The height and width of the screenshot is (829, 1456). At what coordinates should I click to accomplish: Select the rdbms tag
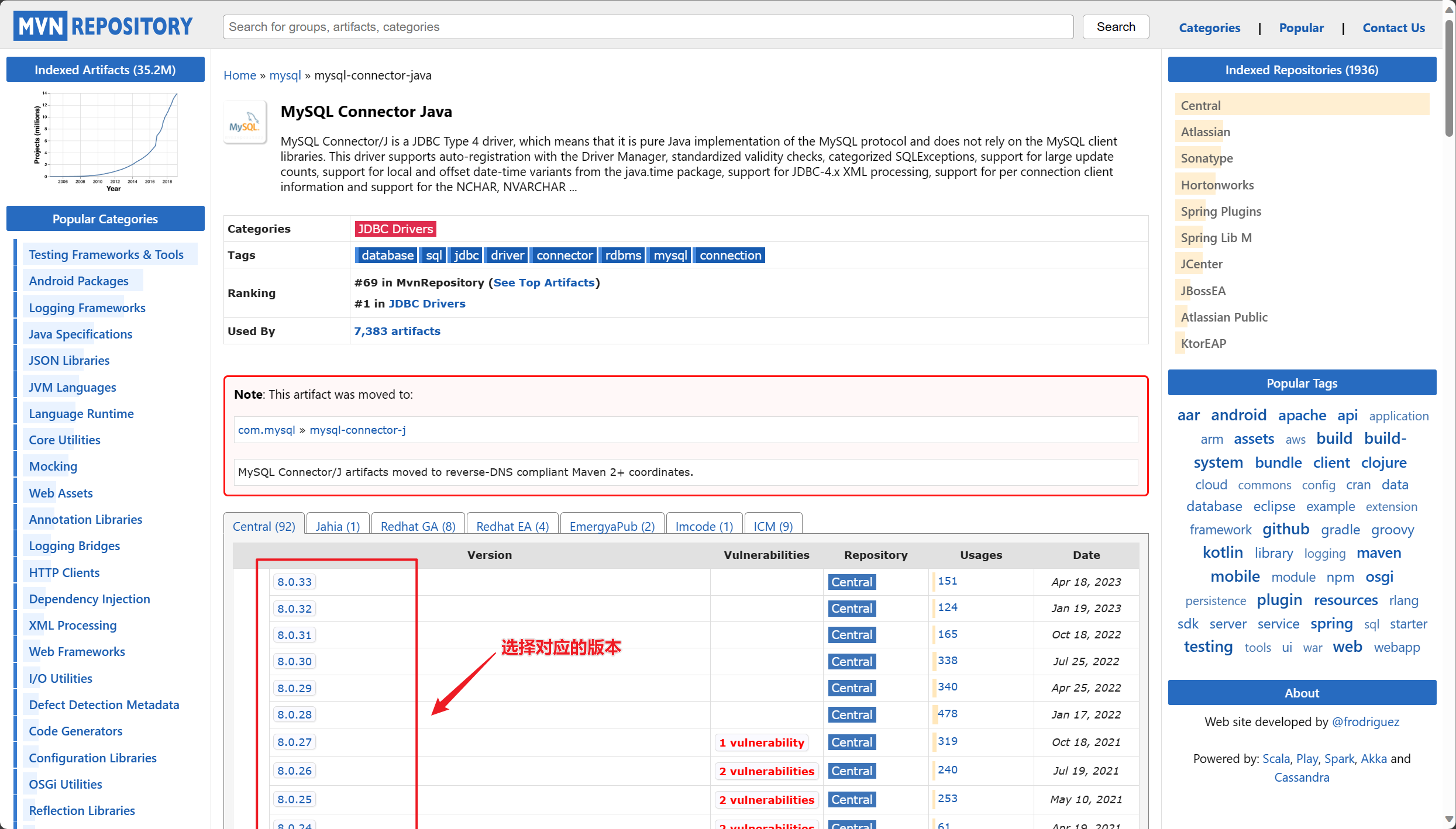[x=622, y=255]
